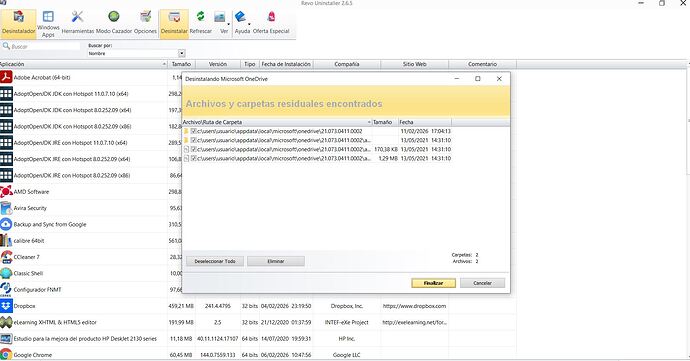The height and width of the screenshot is (361, 690).
Task: Select AdoptOpenJDK JDK con Hotspot 8.0.252.09 (x86)
Action: pos(72,126)
